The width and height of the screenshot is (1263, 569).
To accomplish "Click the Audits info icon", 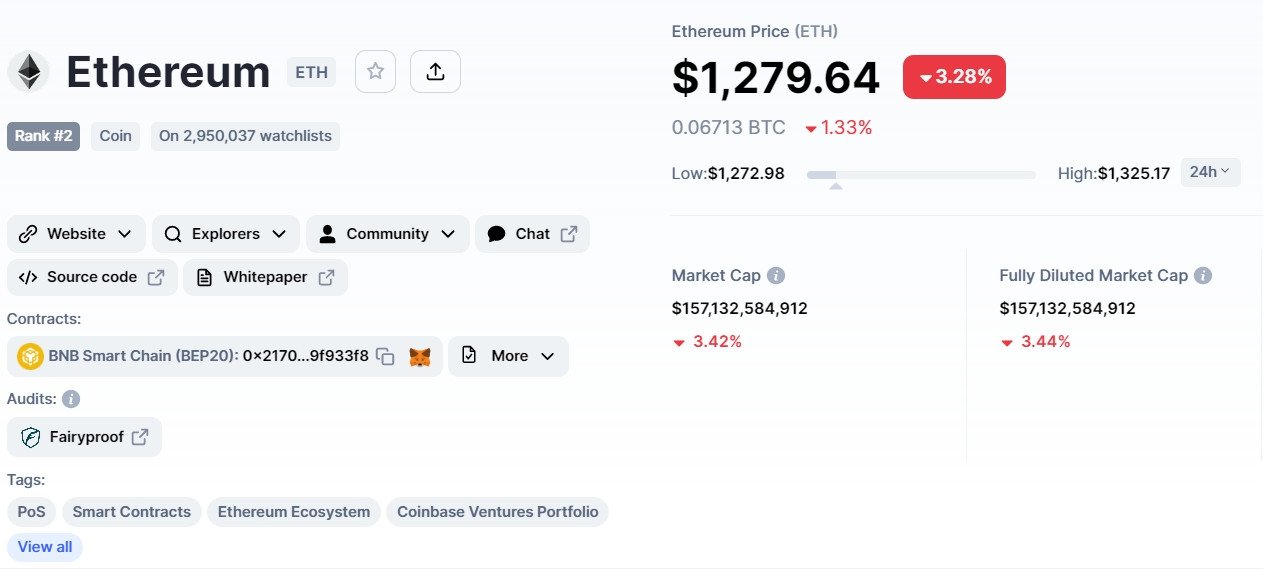I will (71, 399).
